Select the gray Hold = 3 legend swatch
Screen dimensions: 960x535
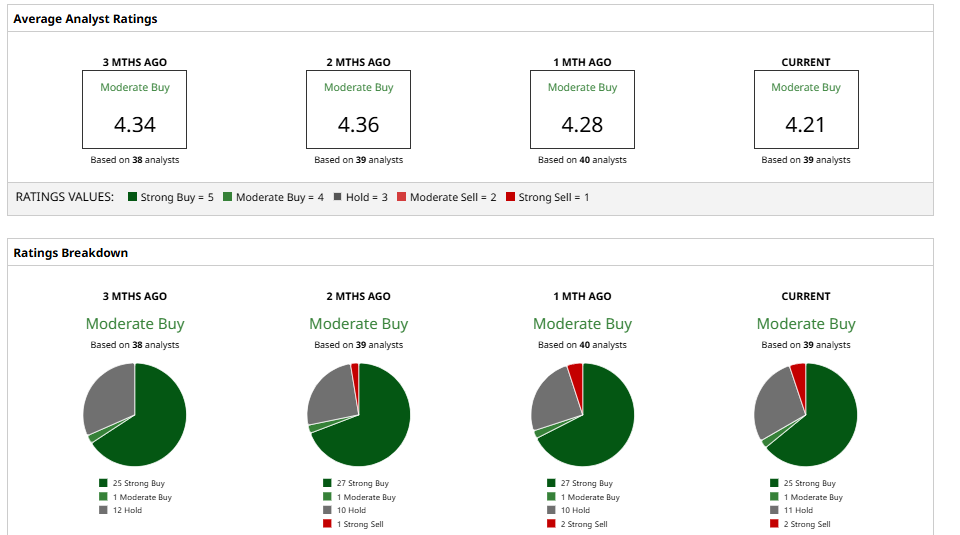pyautogui.click(x=338, y=197)
